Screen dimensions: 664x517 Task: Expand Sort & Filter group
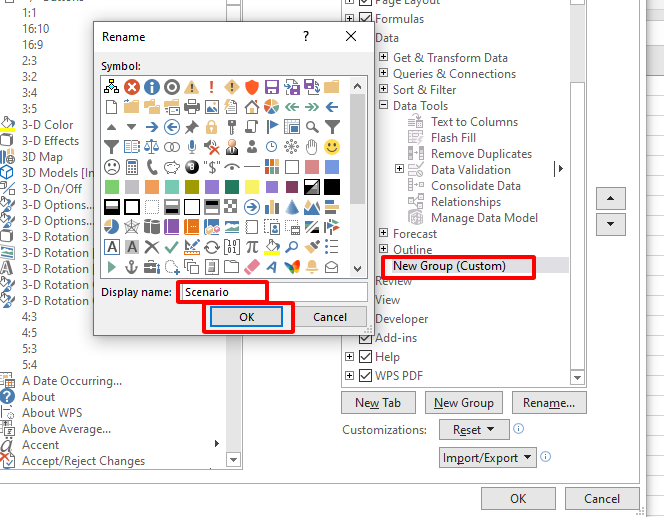tap(383, 88)
